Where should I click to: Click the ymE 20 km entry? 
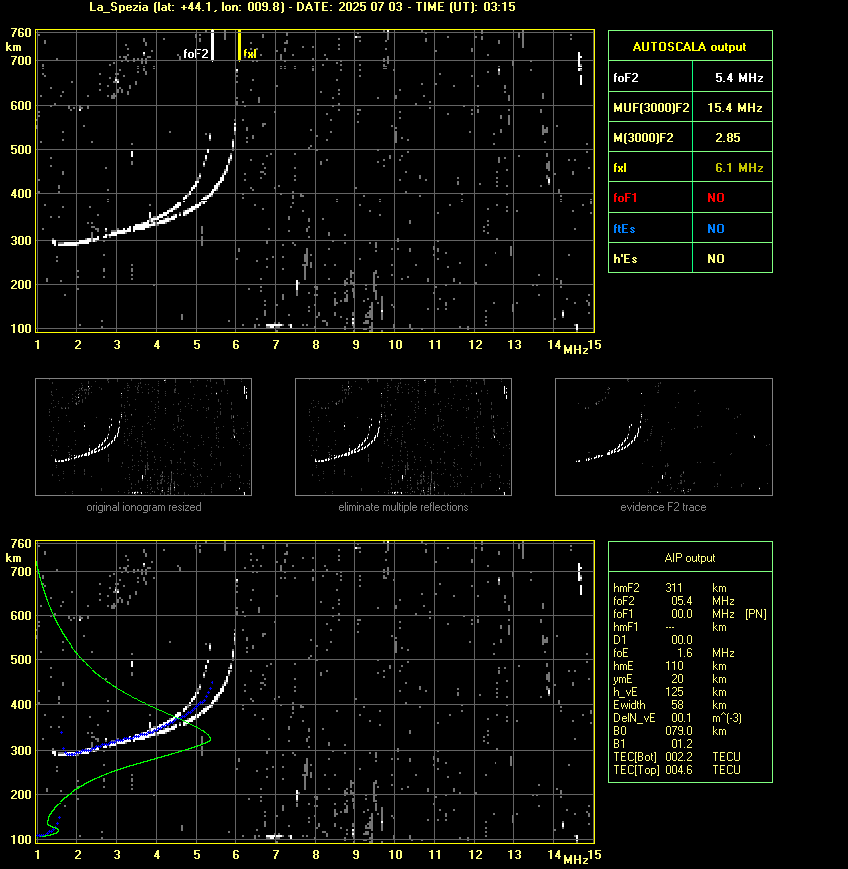(x=670, y=679)
